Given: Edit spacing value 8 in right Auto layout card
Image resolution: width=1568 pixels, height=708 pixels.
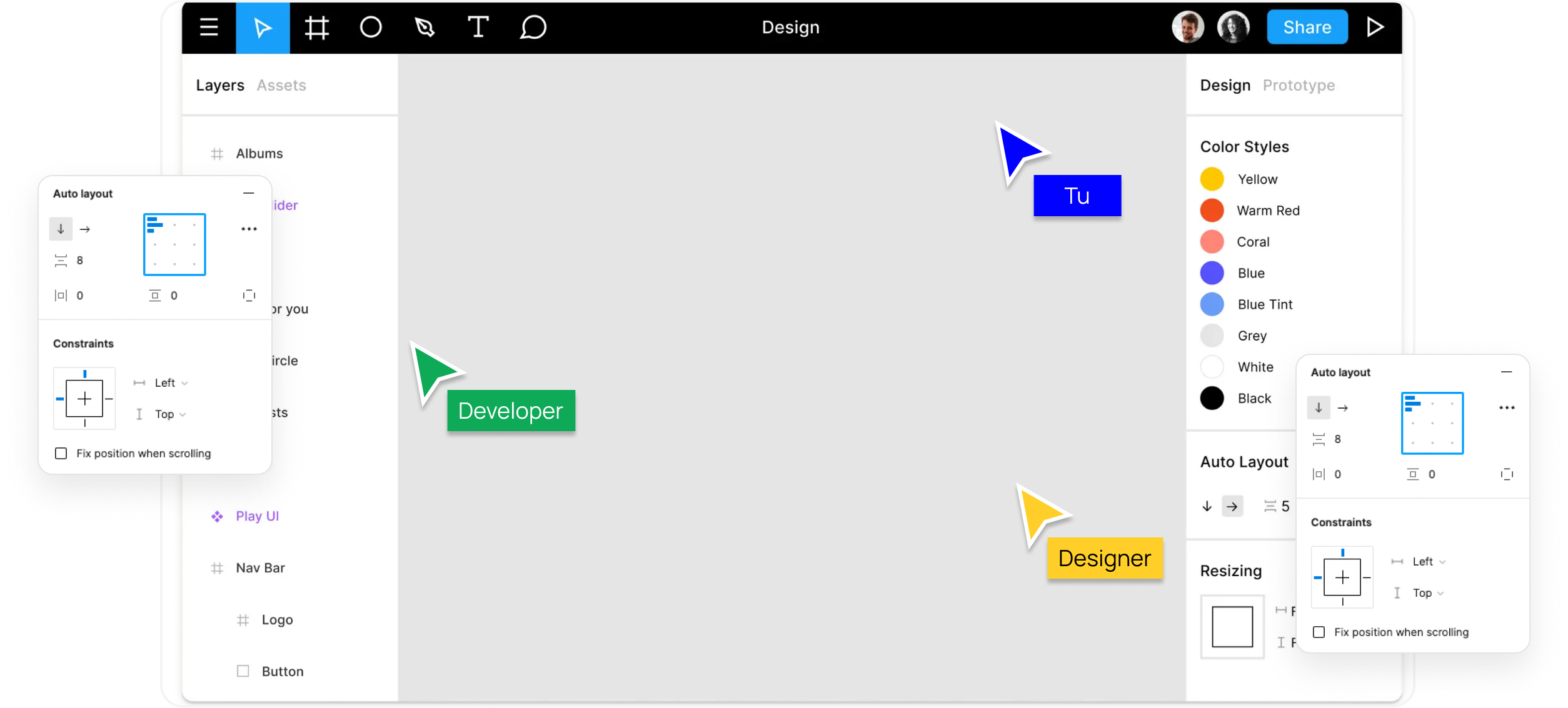Looking at the screenshot, I should pyautogui.click(x=1337, y=439).
